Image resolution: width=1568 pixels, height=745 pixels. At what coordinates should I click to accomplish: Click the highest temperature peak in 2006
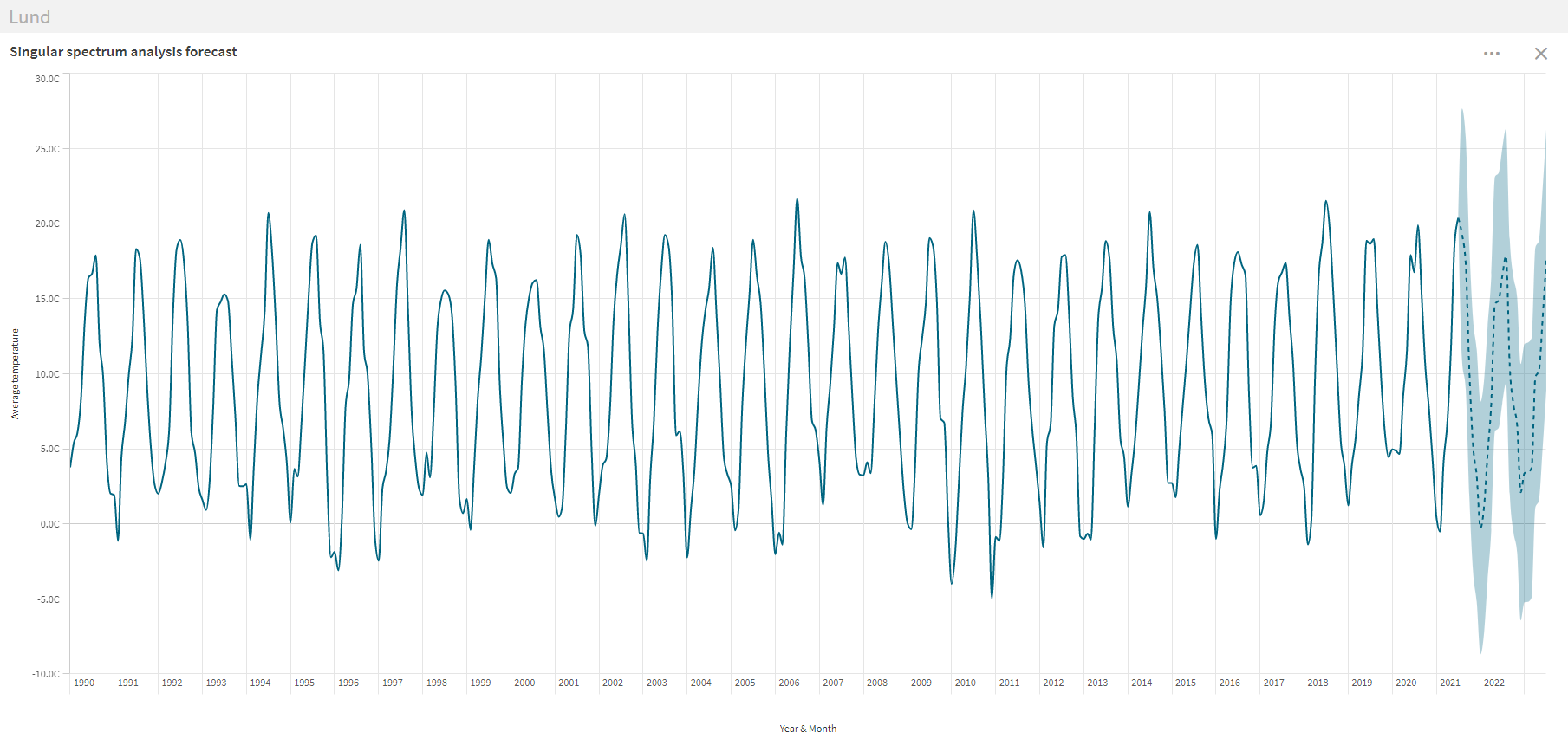797,199
